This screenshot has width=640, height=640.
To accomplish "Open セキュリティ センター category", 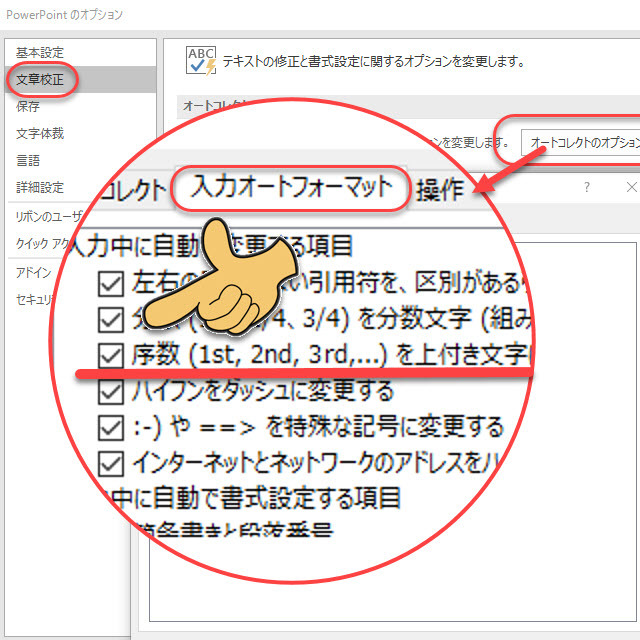I will 35,300.
